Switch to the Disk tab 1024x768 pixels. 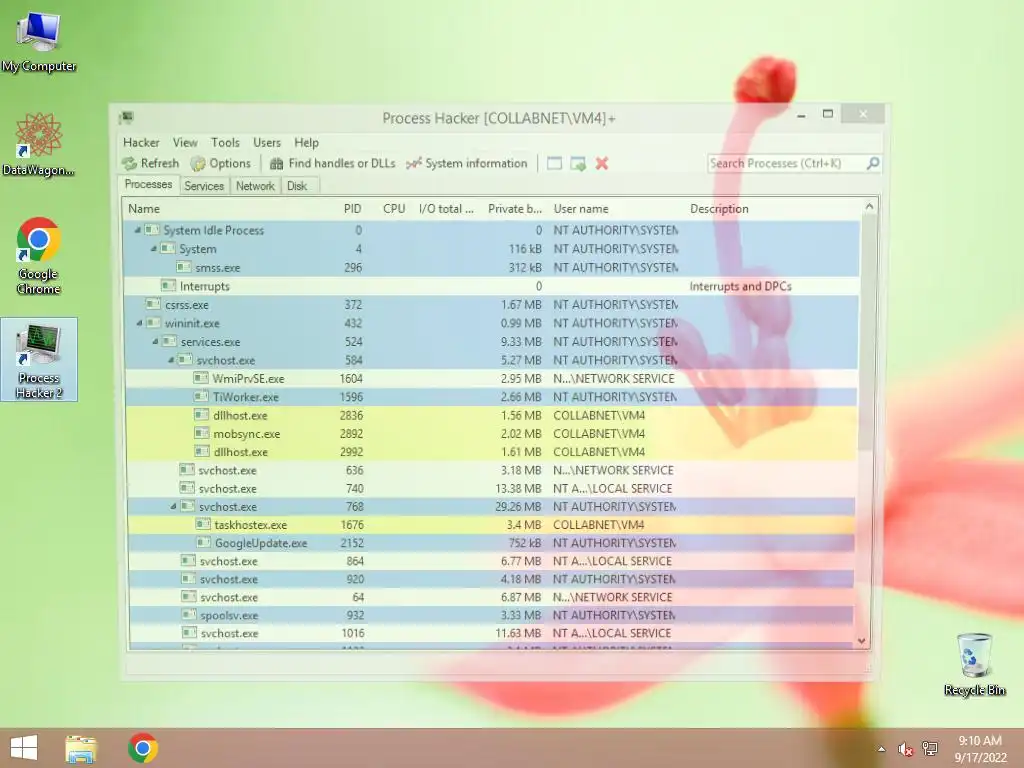click(x=297, y=186)
